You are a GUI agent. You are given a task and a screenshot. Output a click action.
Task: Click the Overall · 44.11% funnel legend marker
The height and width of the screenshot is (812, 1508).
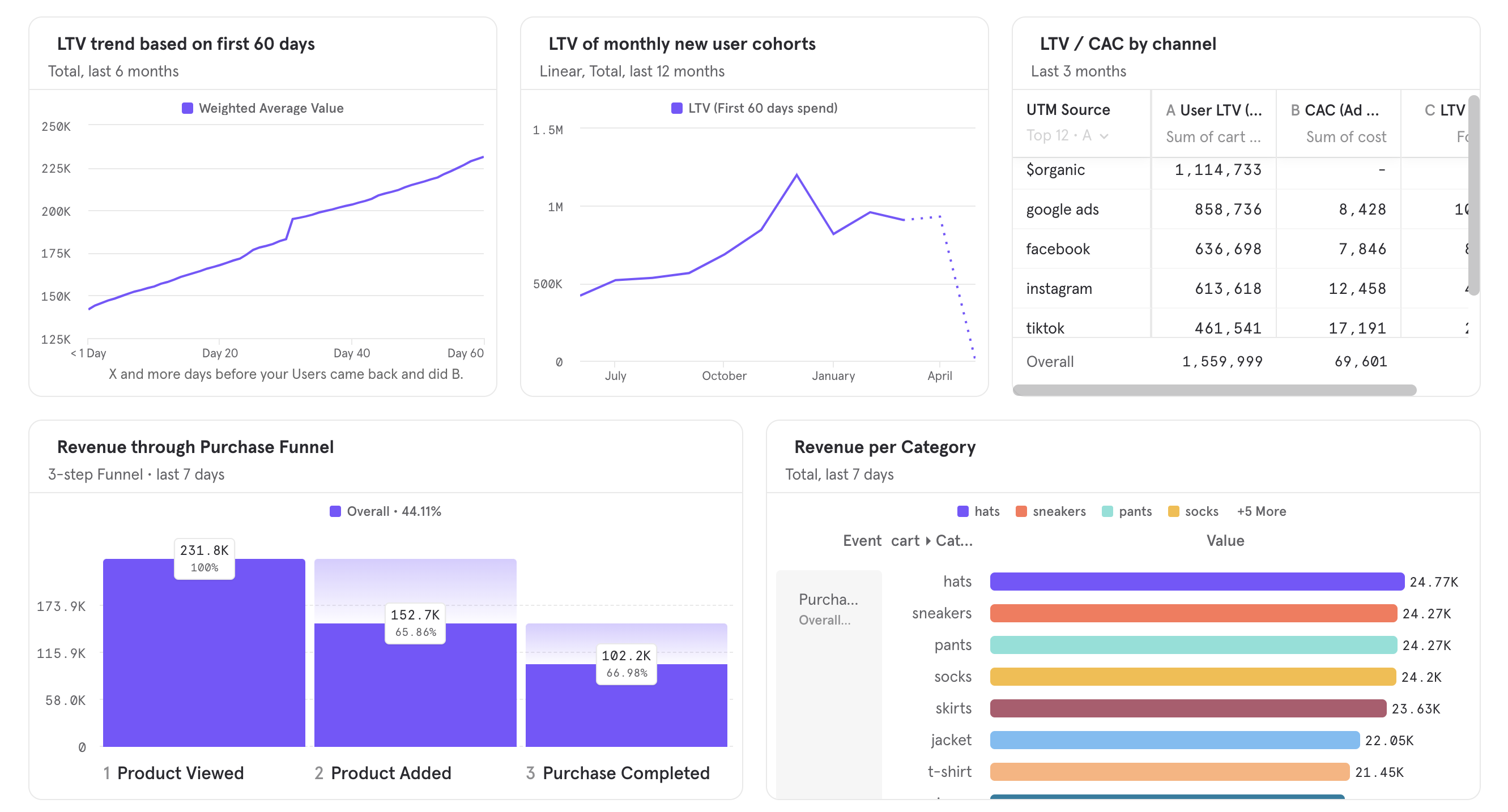(336, 511)
